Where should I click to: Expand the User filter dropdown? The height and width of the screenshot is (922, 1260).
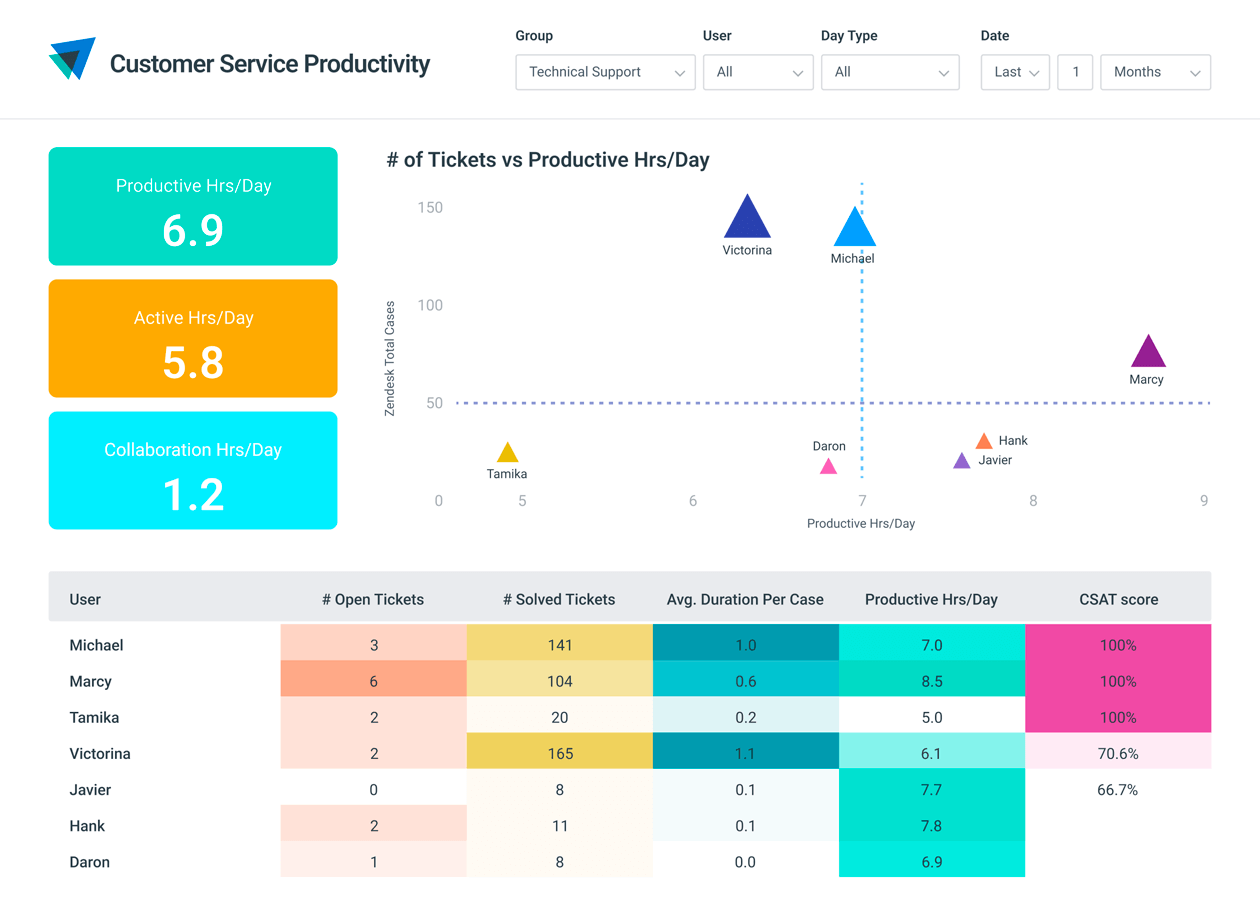tap(758, 72)
